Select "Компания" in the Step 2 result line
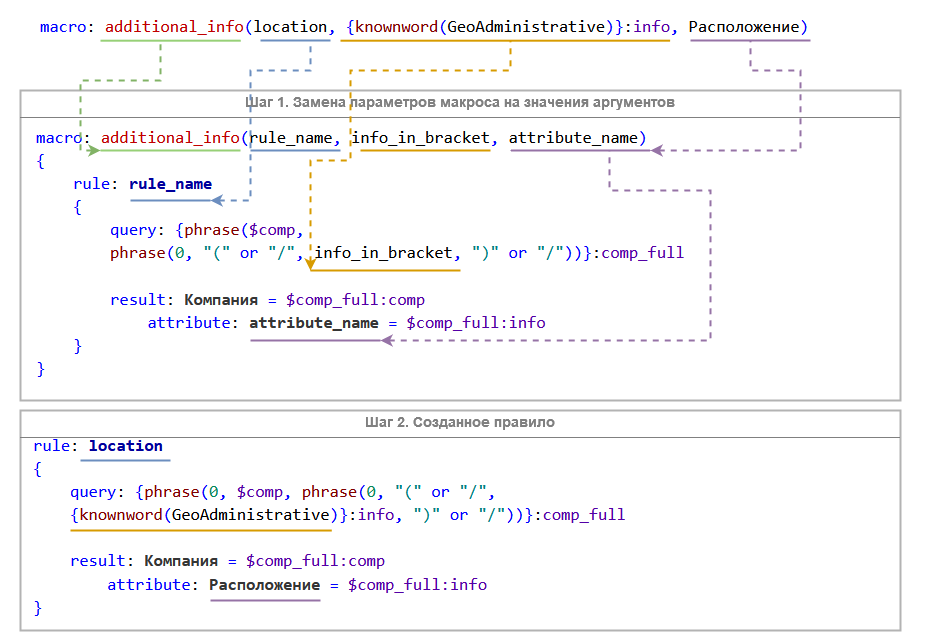944x642 pixels. coord(181,561)
